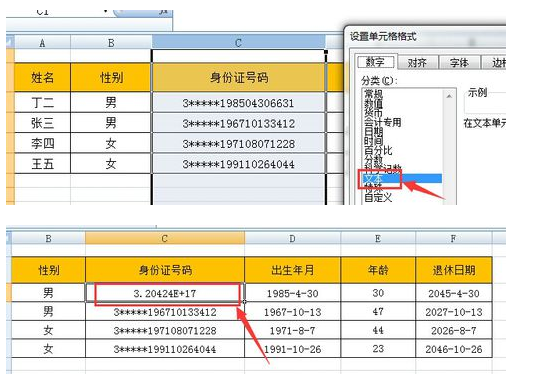This screenshot has width=534, height=374.
Task: Select the ID cell beside birth date 1967-10-13
Action: [165, 312]
